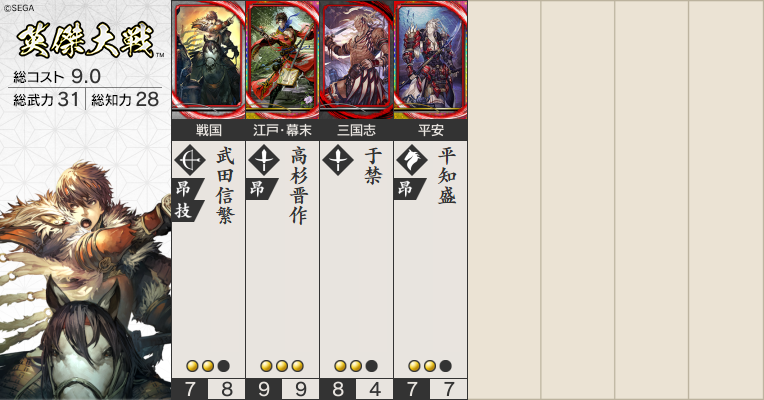Click the 昂 badge on 武田信繁's card

click(x=188, y=189)
